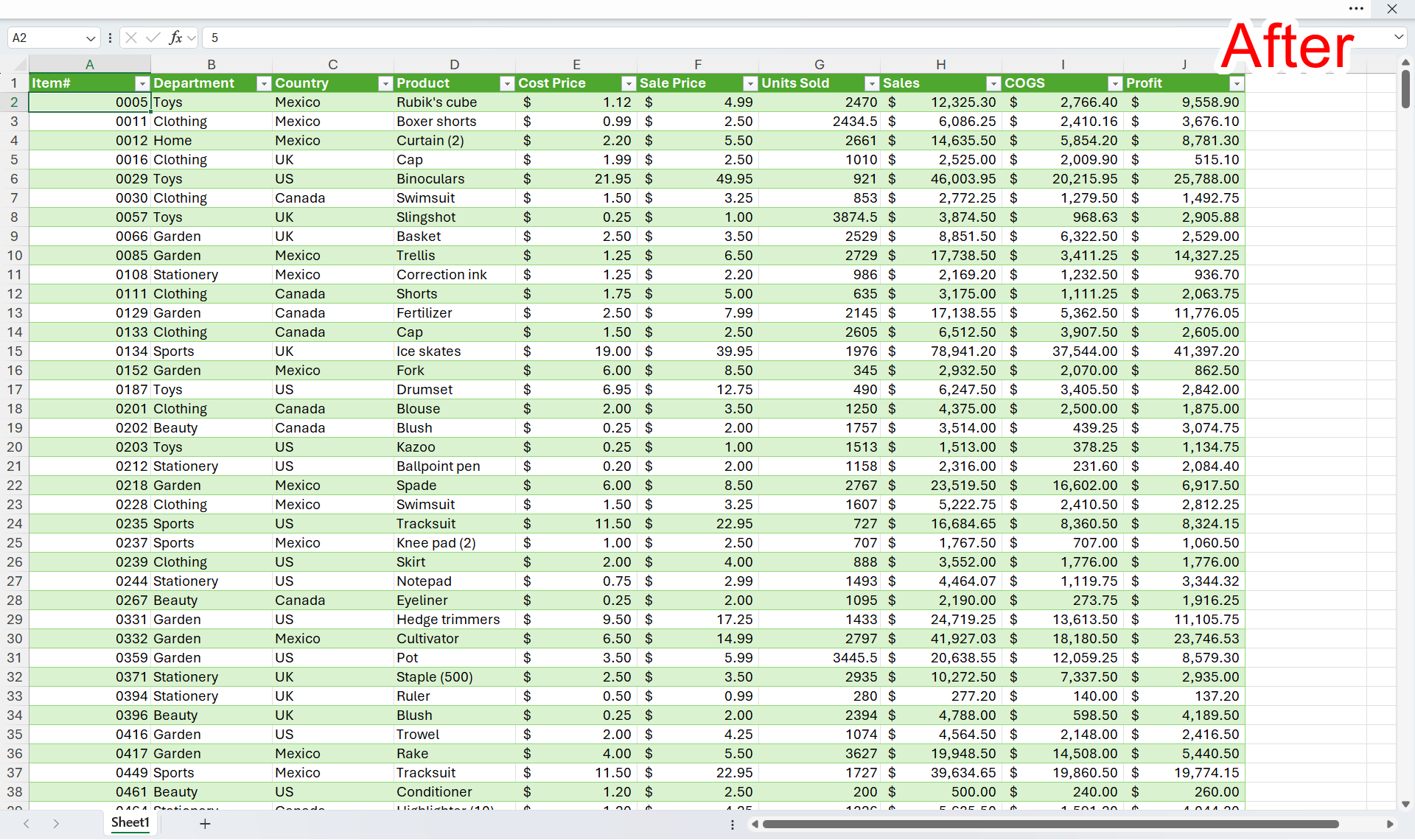Click item number 0449 cell

tap(90, 773)
